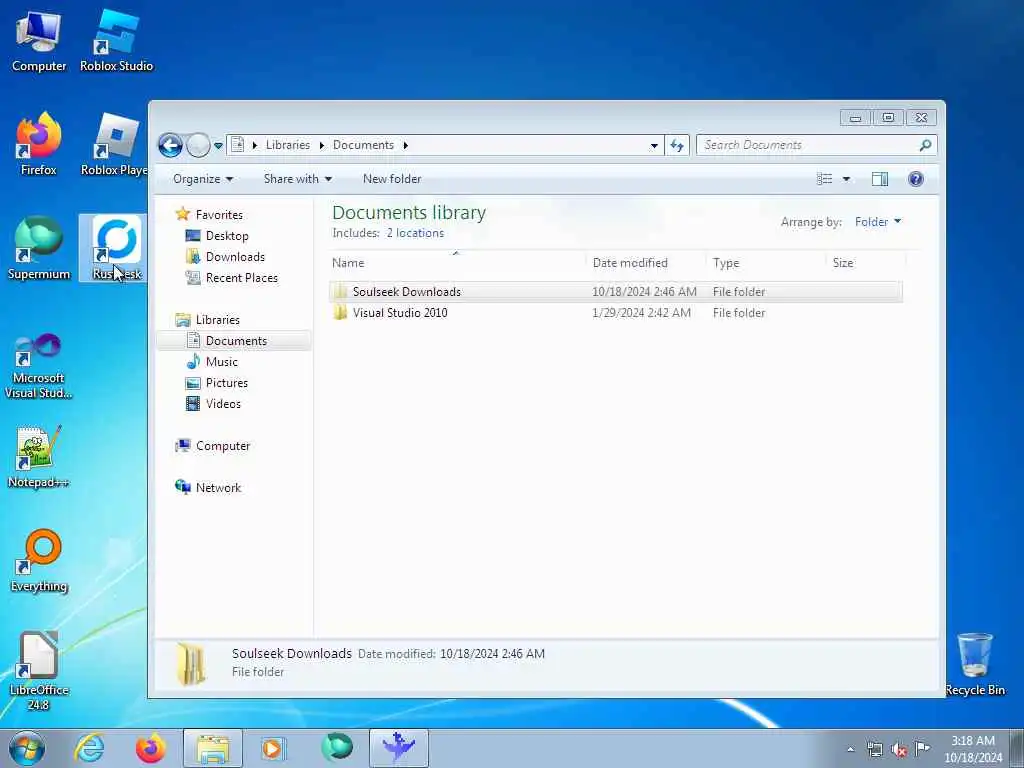Open the Organize menu
The height and width of the screenshot is (768, 1024).
(x=202, y=179)
